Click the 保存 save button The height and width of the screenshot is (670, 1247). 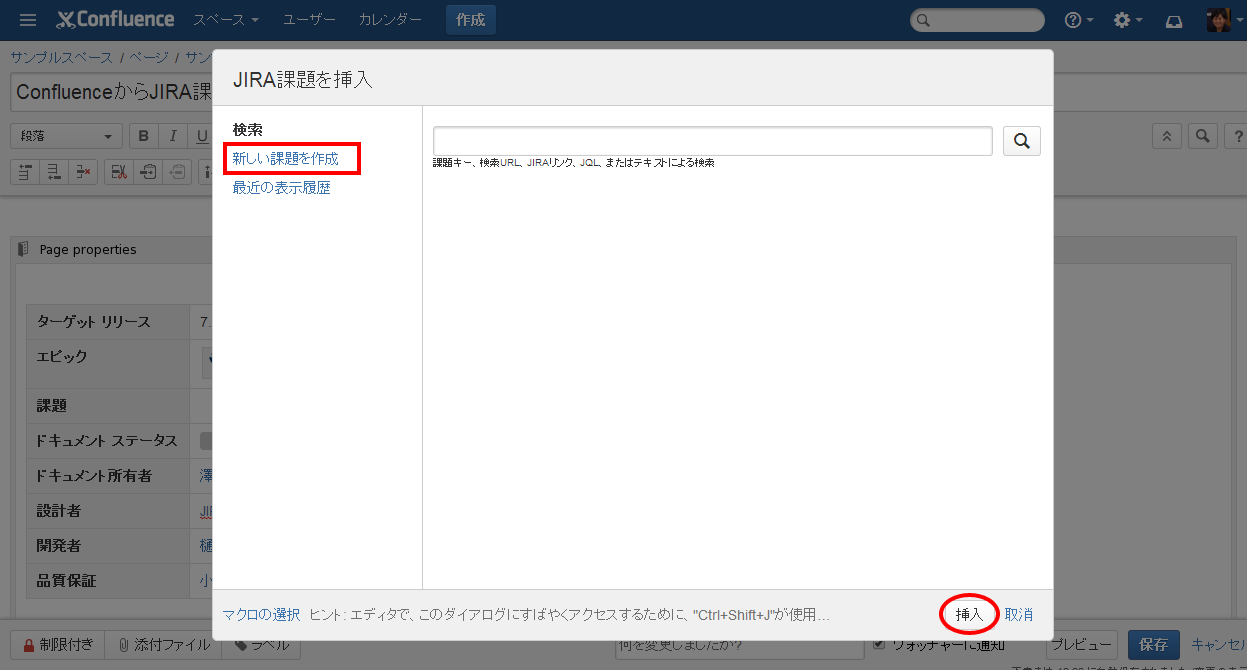tap(1154, 645)
